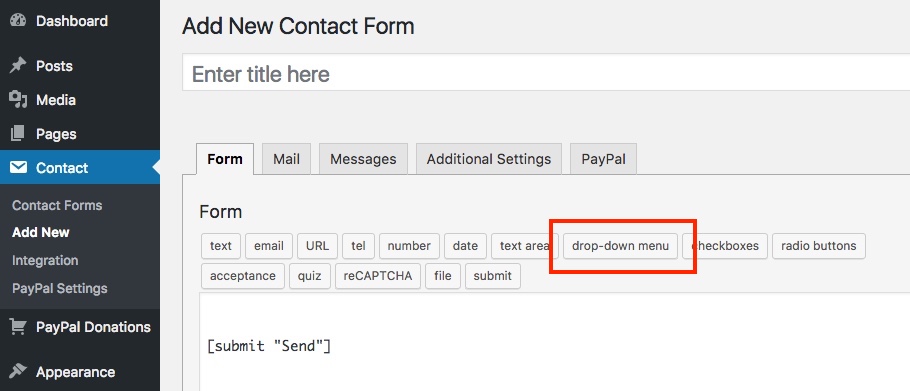Click the Appearance paintbrush icon
This screenshot has width=910, height=391.
[x=18, y=371]
